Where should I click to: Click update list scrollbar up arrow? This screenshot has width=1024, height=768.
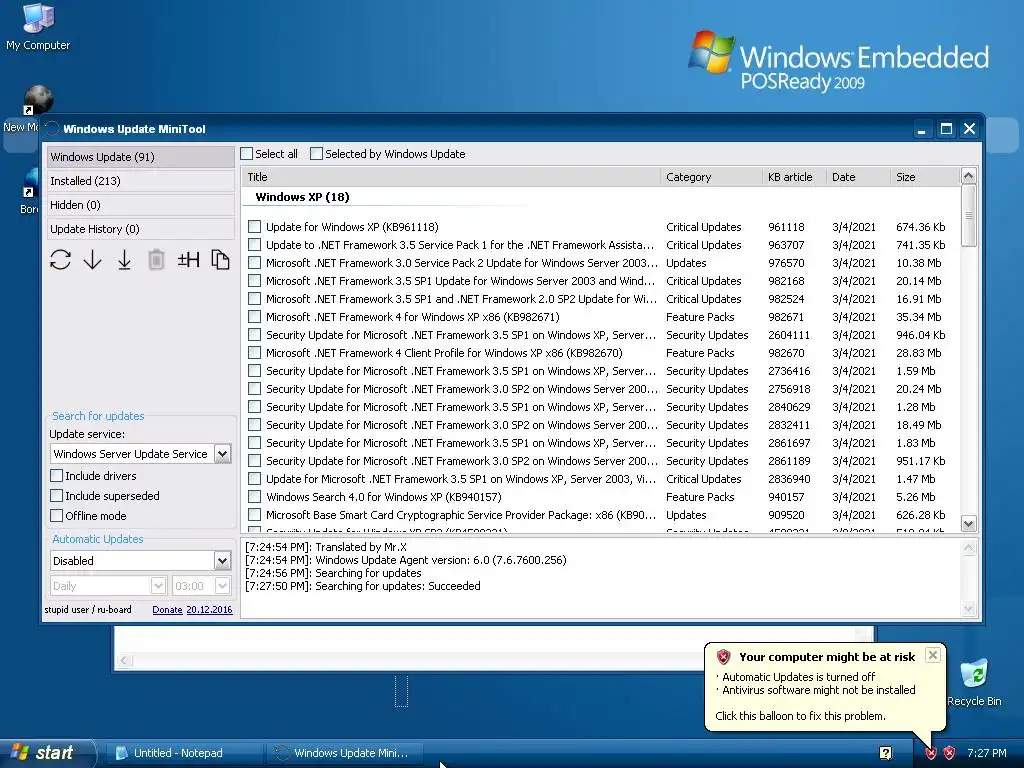968,176
